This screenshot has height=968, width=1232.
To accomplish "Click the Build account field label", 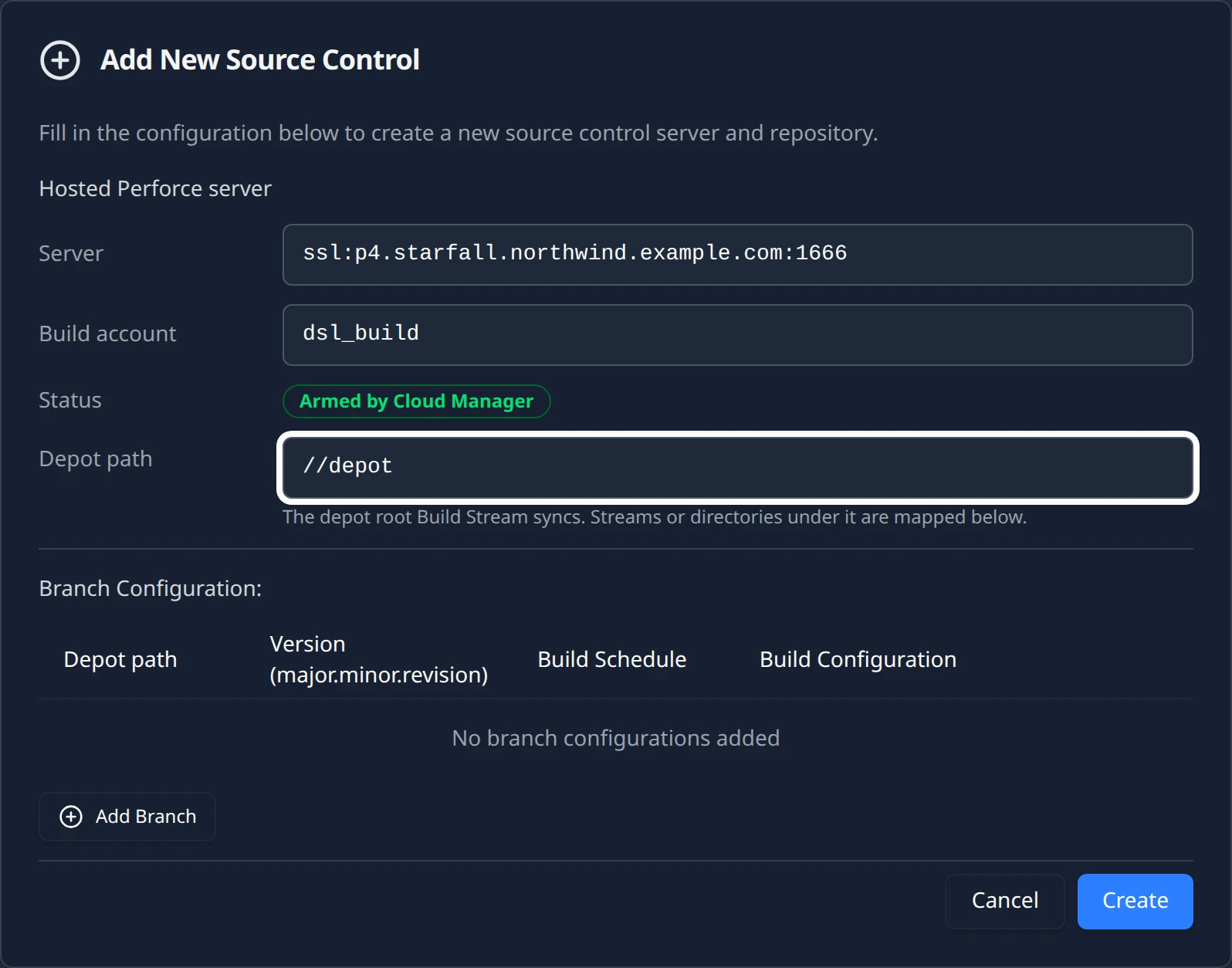I will (x=107, y=333).
